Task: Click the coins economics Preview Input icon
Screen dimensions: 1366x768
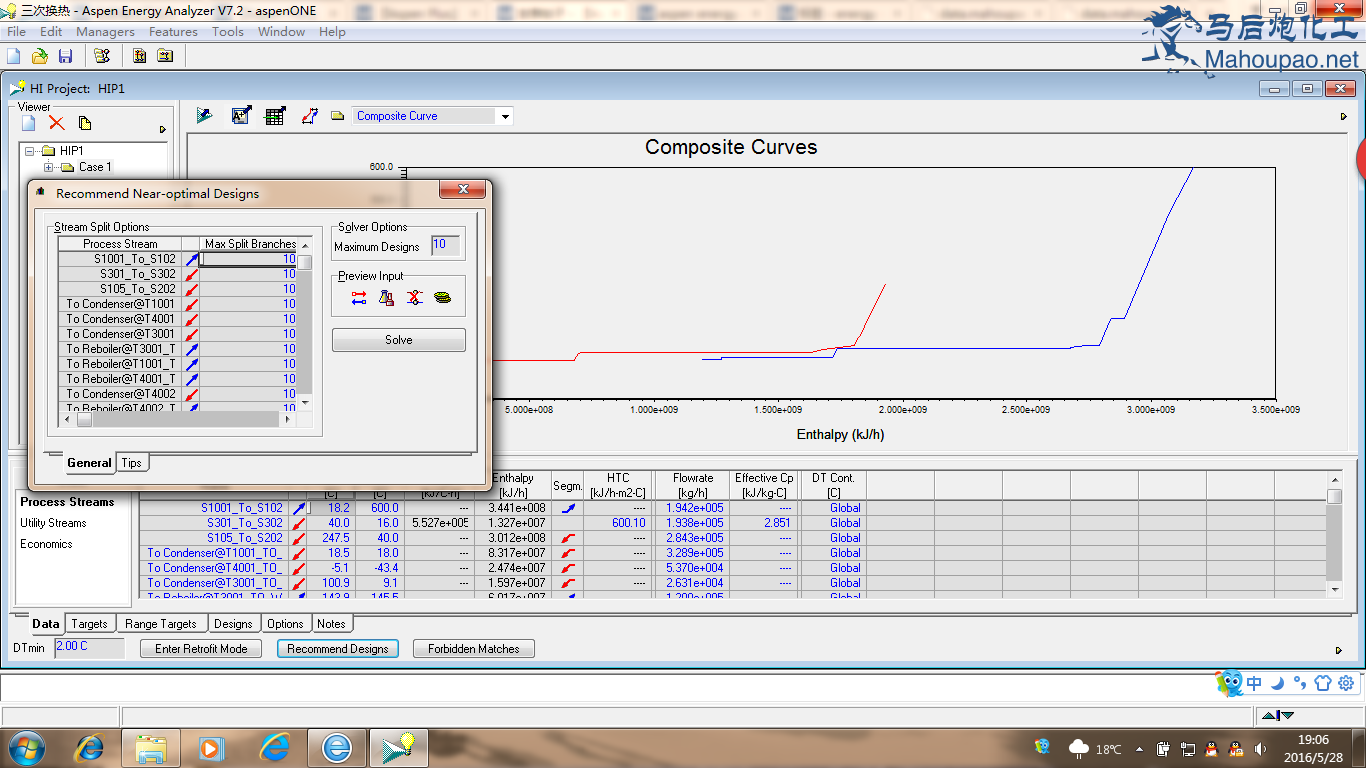Action: click(443, 298)
